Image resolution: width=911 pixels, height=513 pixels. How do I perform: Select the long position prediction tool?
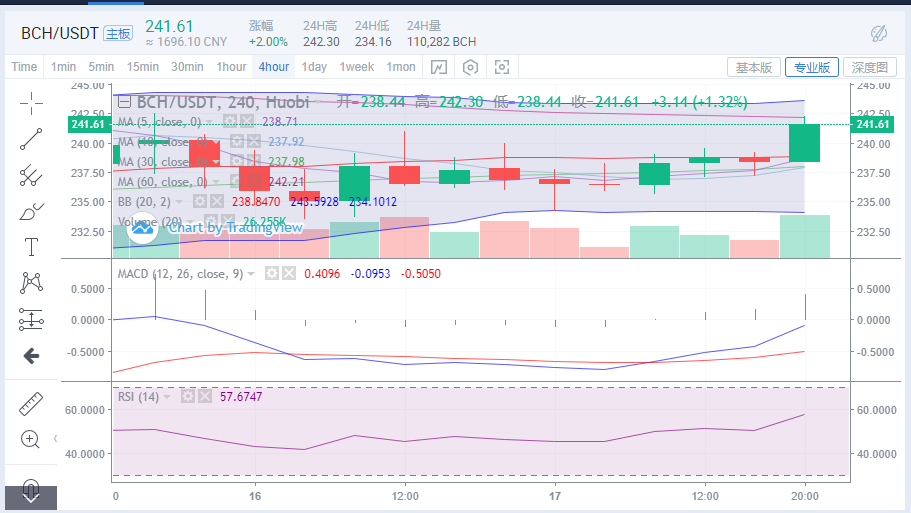tap(31, 320)
